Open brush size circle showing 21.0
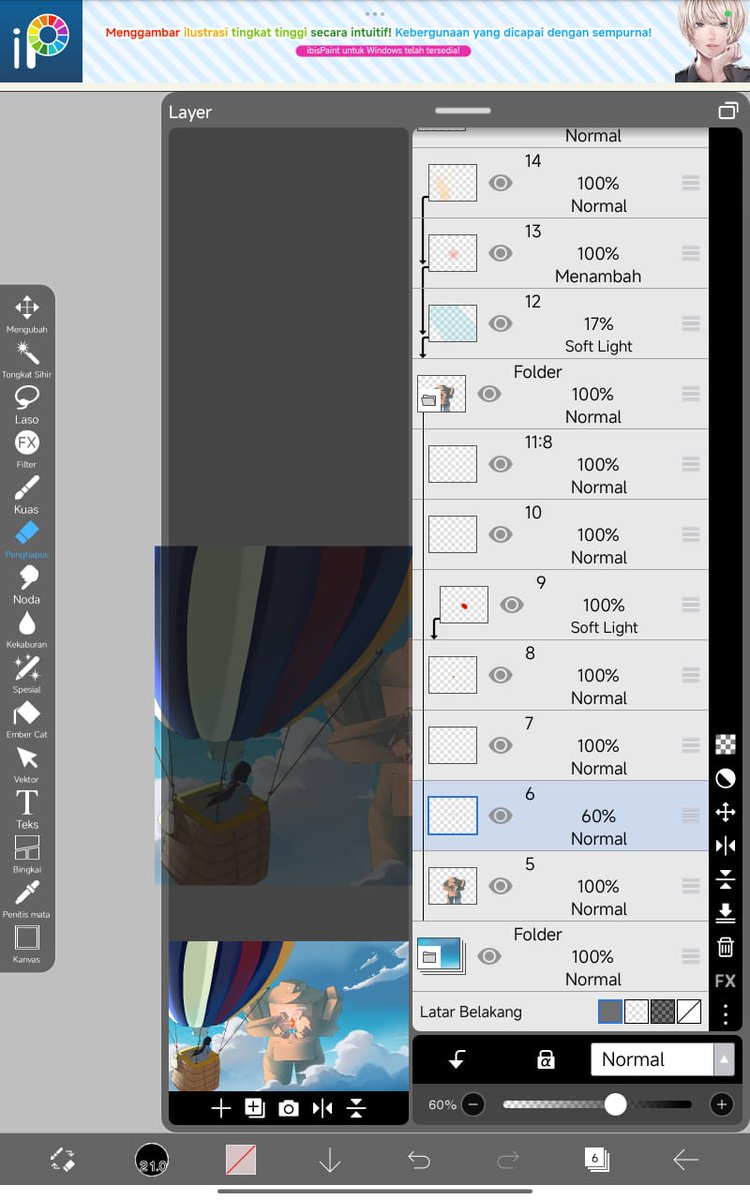Screen dimensions: 750x1200 pos(151,1160)
